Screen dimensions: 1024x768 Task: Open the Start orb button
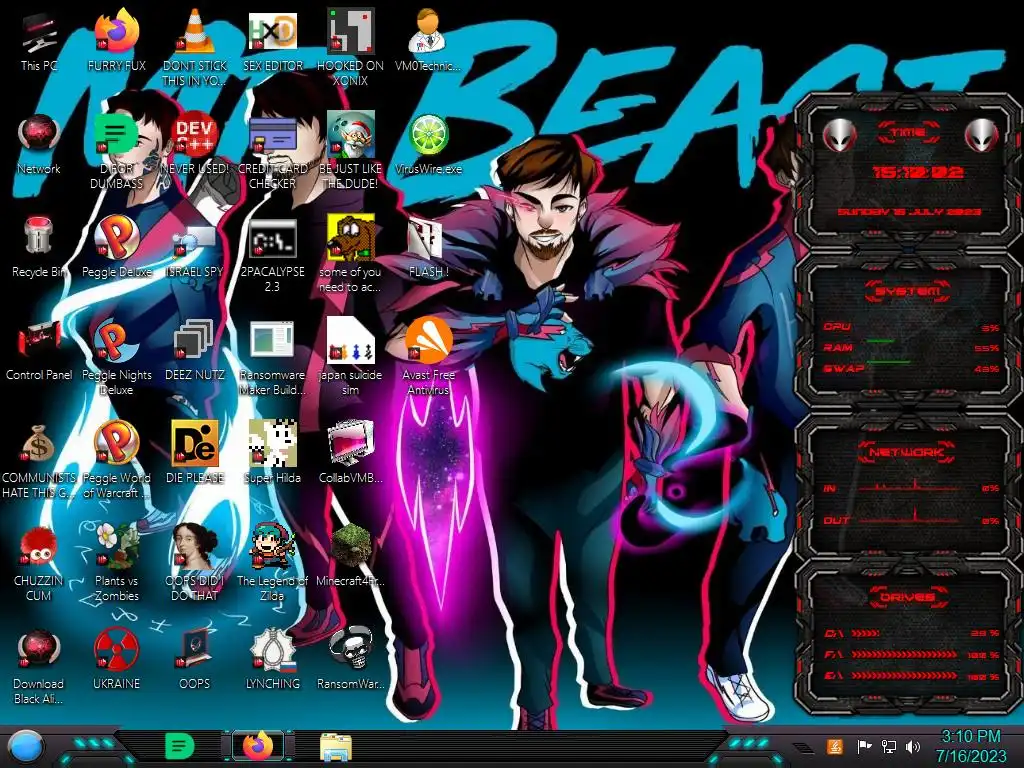point(26,746)
